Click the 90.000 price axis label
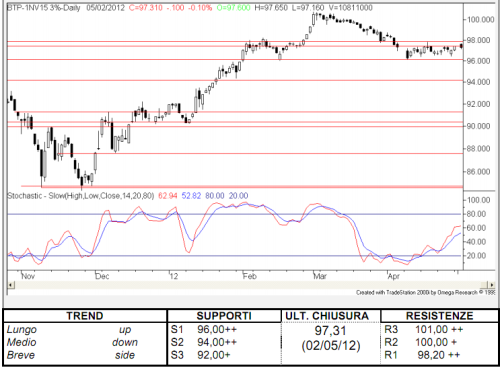The width and height of the screenshot is (500, 368). point(479,126)
